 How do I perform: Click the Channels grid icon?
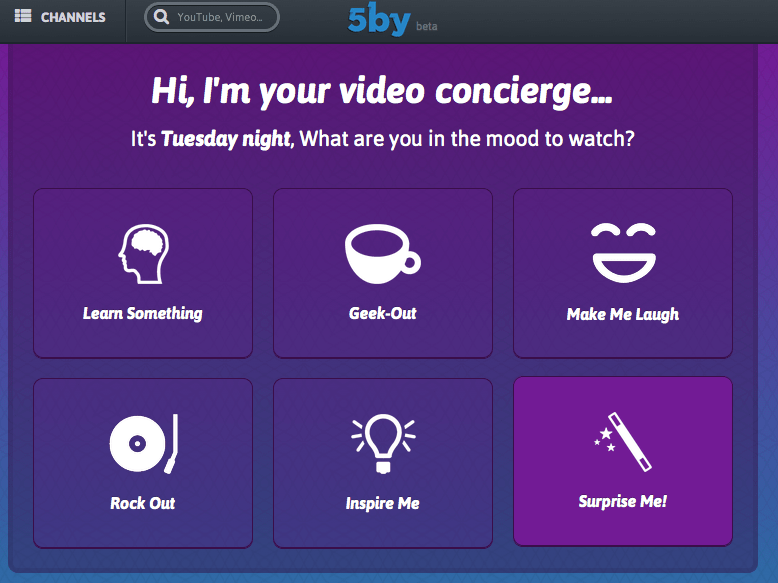click(x=23, y=16)
